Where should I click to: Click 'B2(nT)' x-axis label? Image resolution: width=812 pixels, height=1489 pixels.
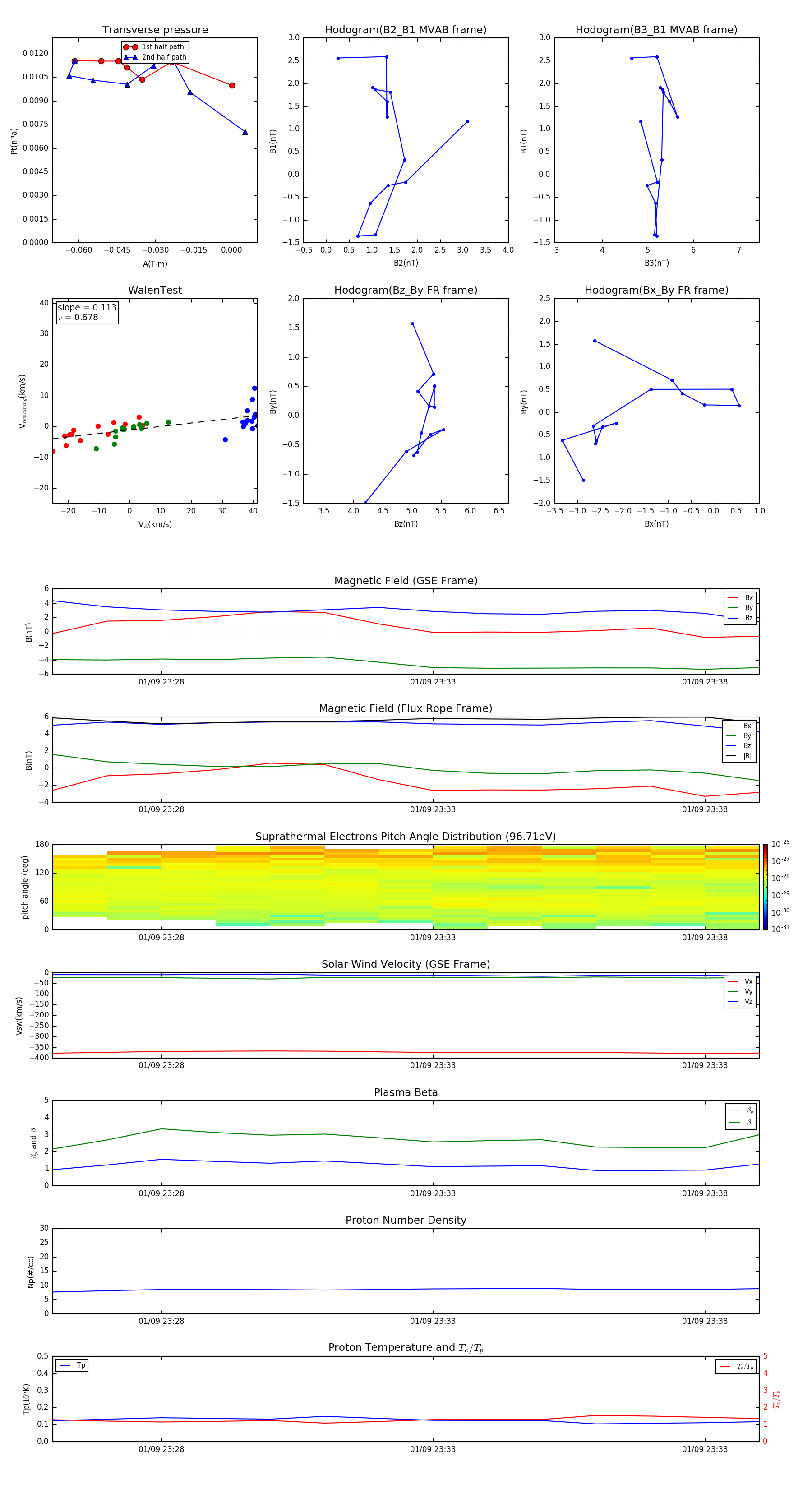click(x=406, y=263)
